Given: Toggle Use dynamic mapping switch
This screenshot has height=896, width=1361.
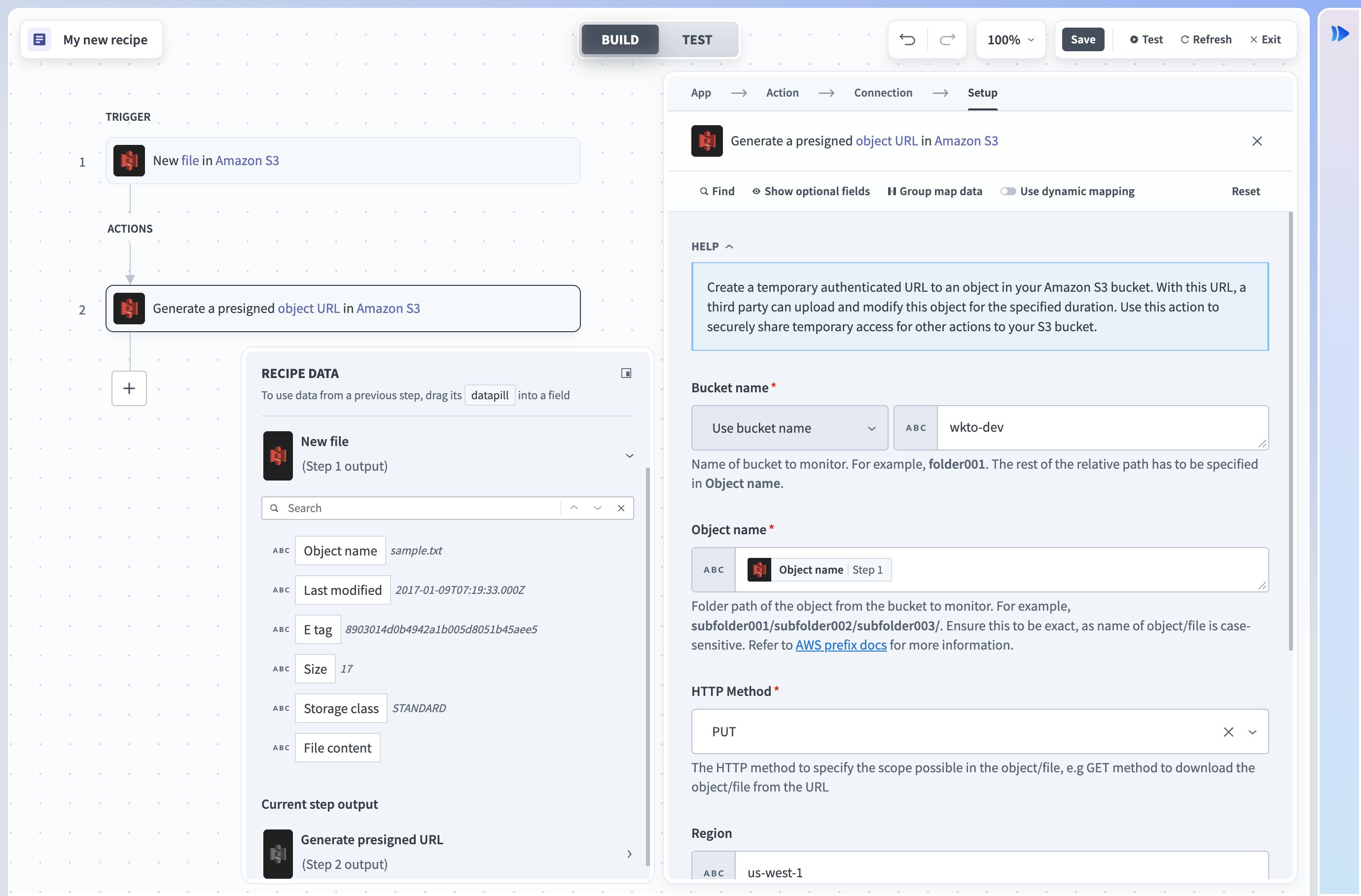Looking at the screenshot, I should coord(1008,191).
